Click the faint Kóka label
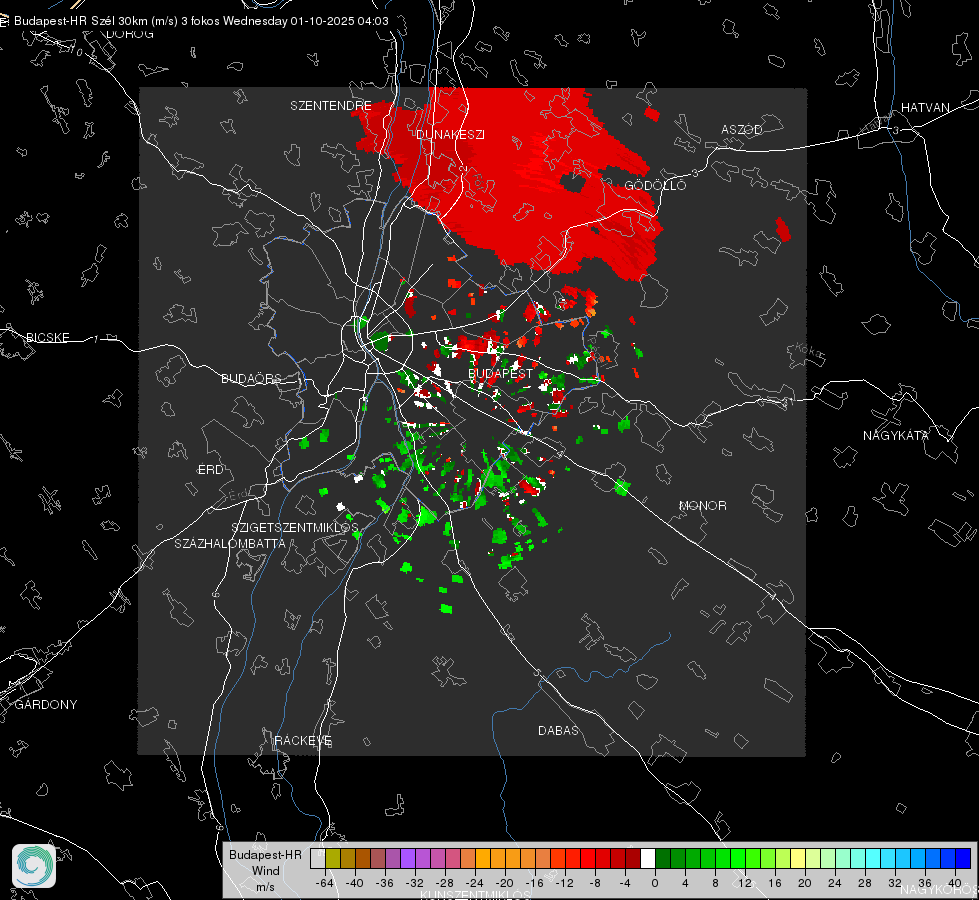The width and height of the screenshot is (979, 900). click(807, 350)
